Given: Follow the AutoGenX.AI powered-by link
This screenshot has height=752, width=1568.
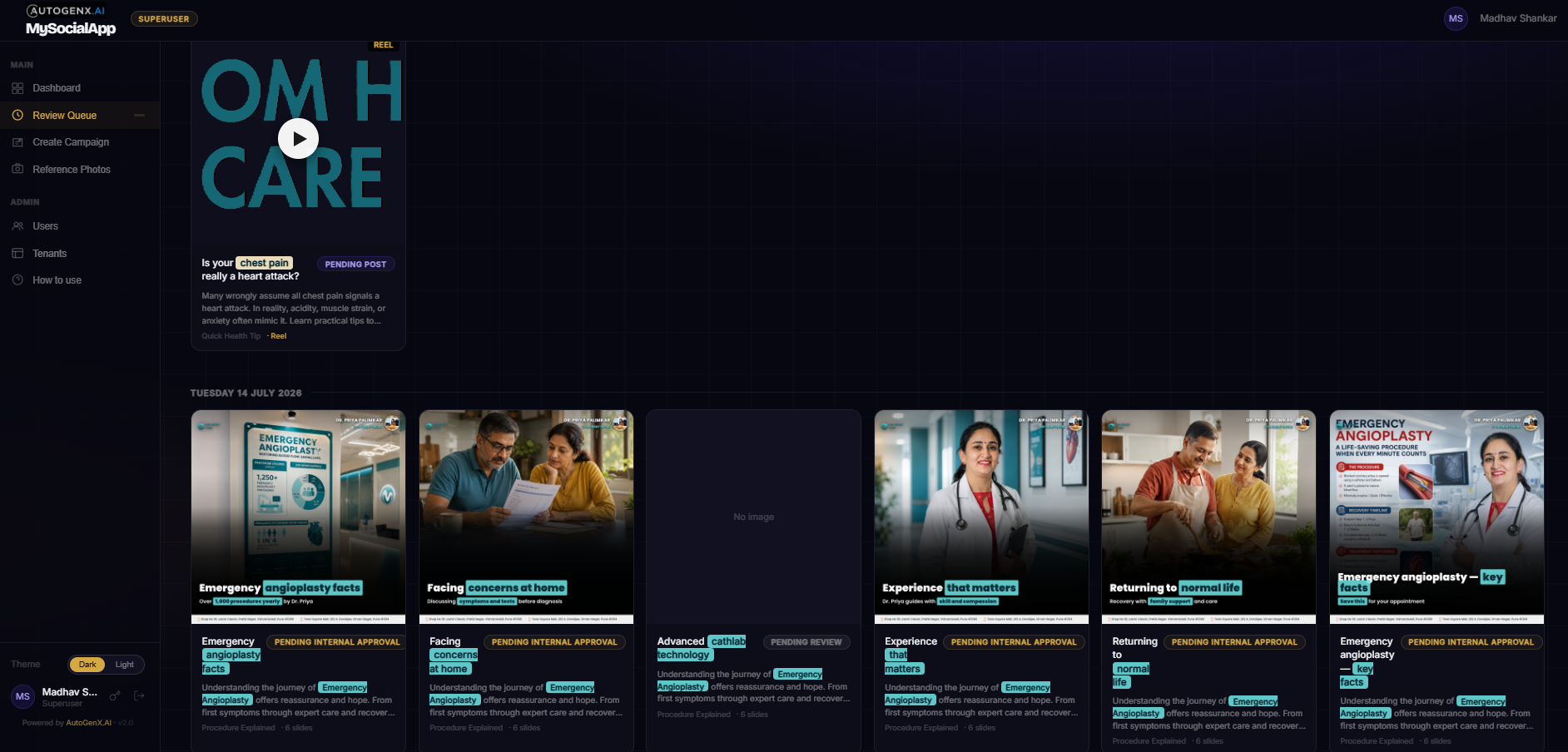Looking at the screenshot, I should 88,723.
